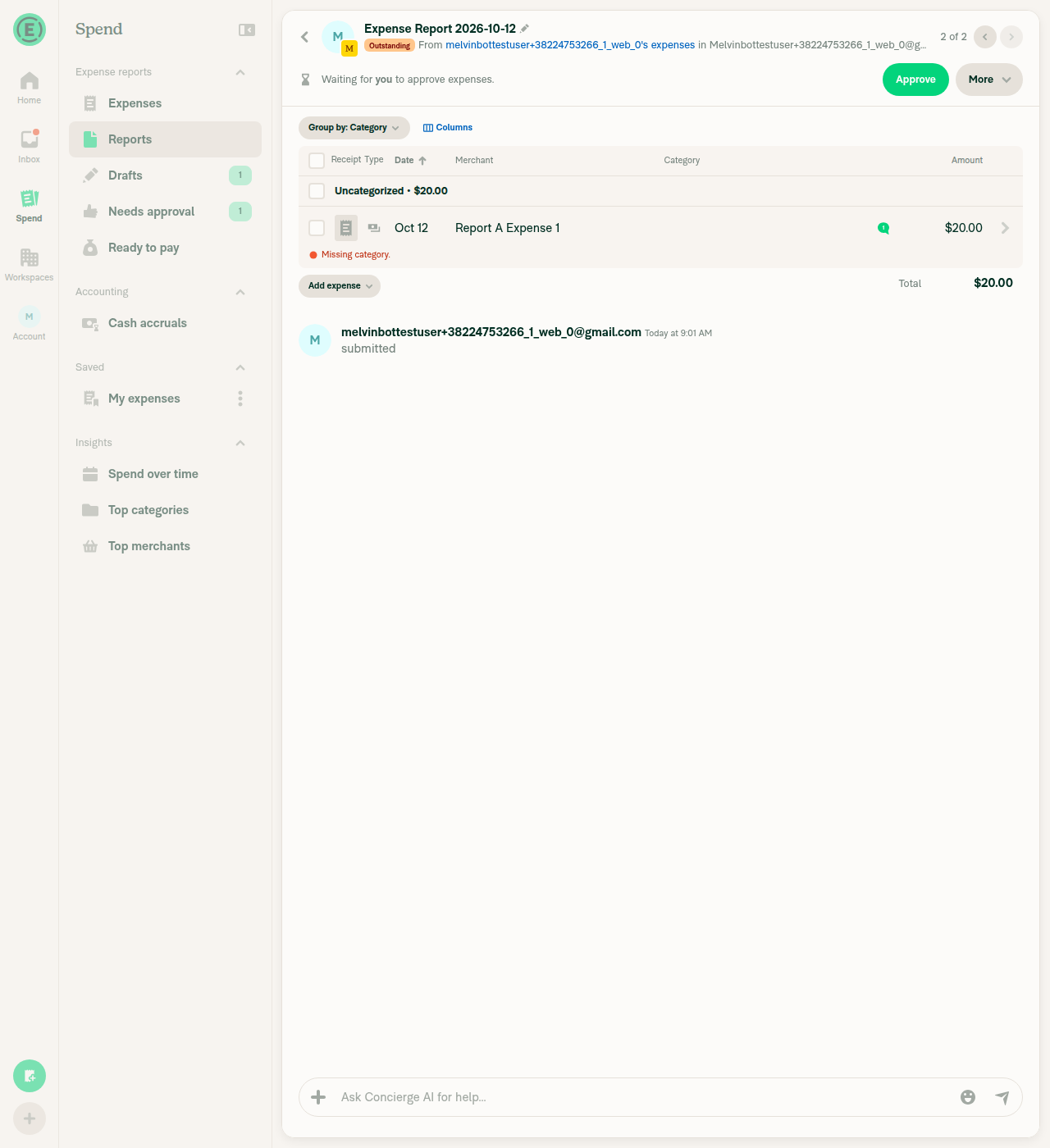Collapse the Accounting section
The image size is (1050, 1148).
tap(240, 292)
